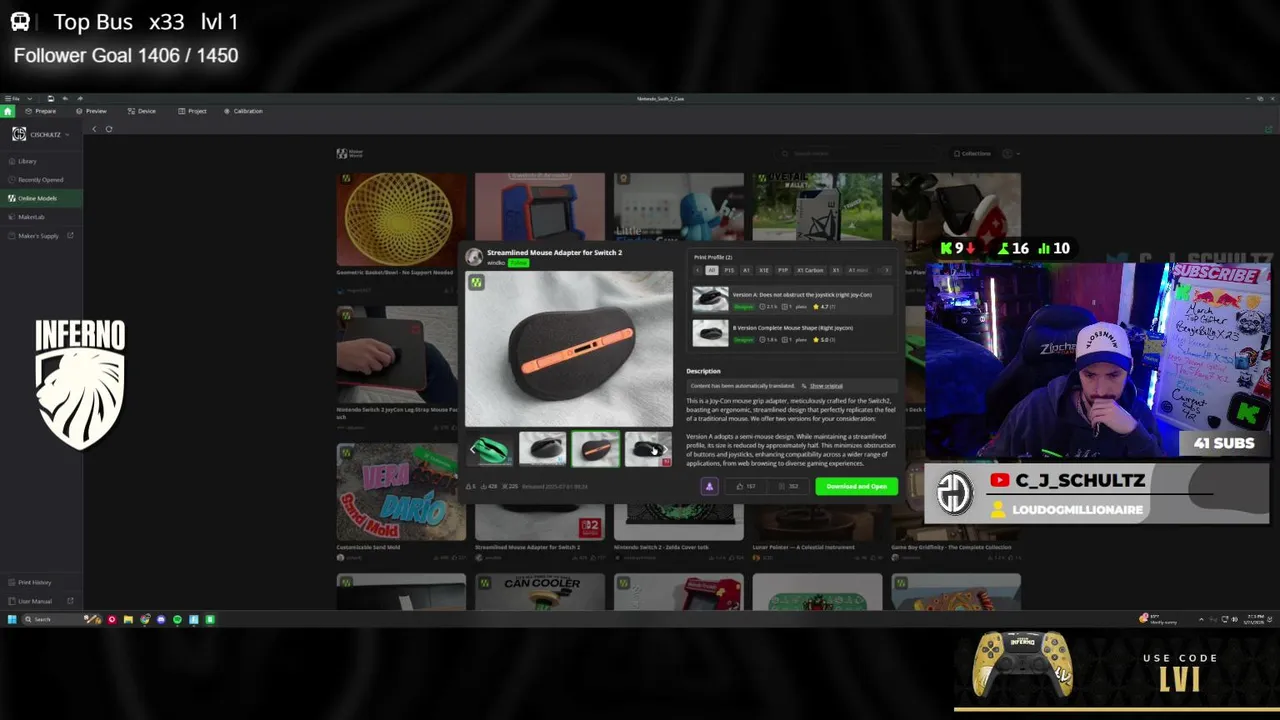Click the redo arrow in title bar
Image resolution: width=1280 pixels, height=720 pixels.
(80, 98)
